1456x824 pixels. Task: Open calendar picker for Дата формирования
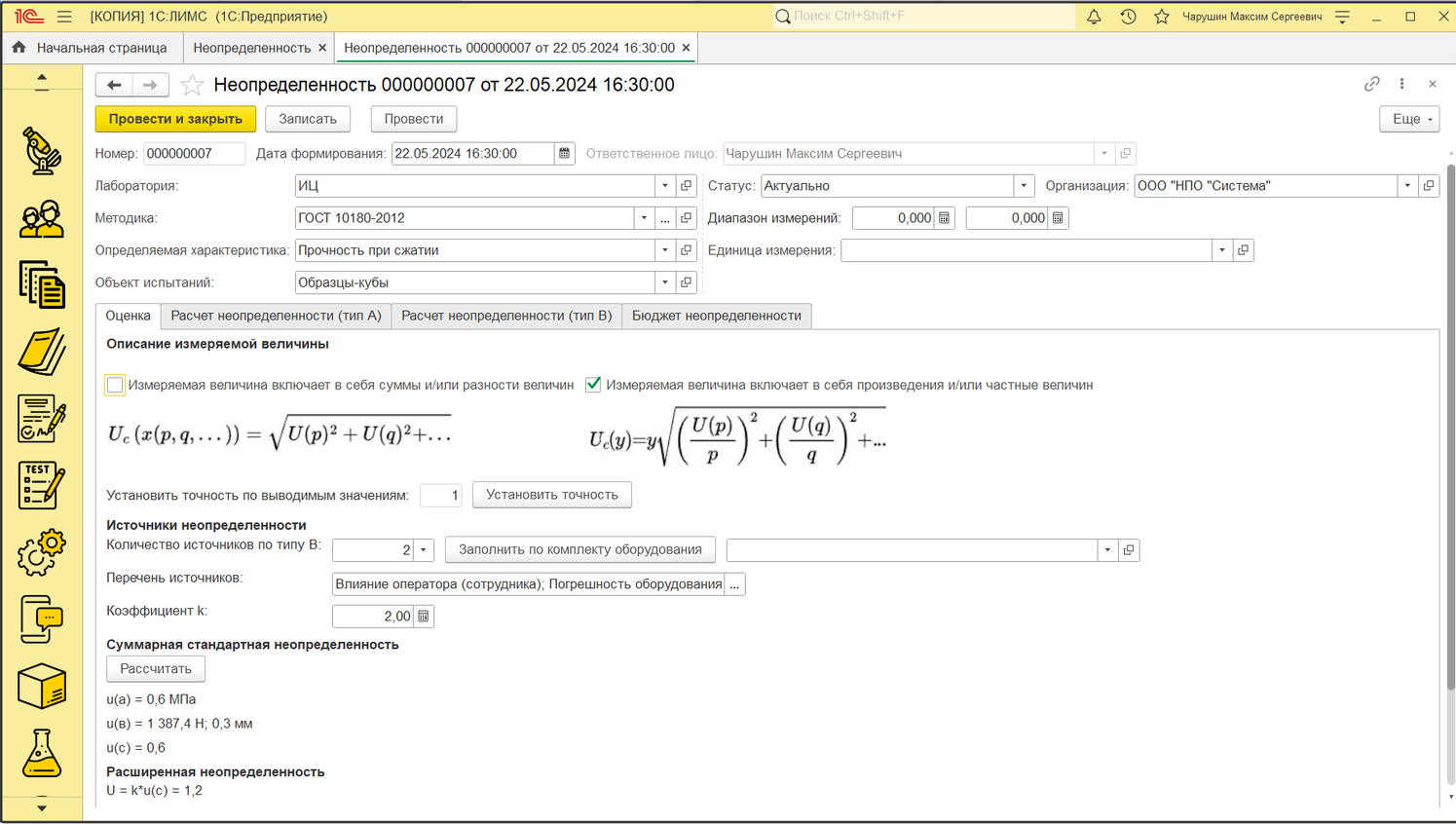564,154
